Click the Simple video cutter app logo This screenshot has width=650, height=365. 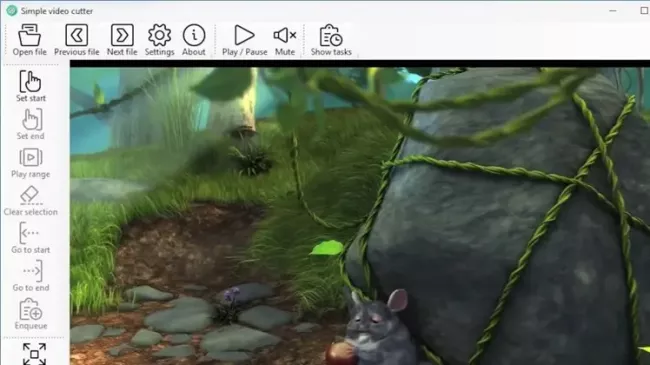(12, 11)
